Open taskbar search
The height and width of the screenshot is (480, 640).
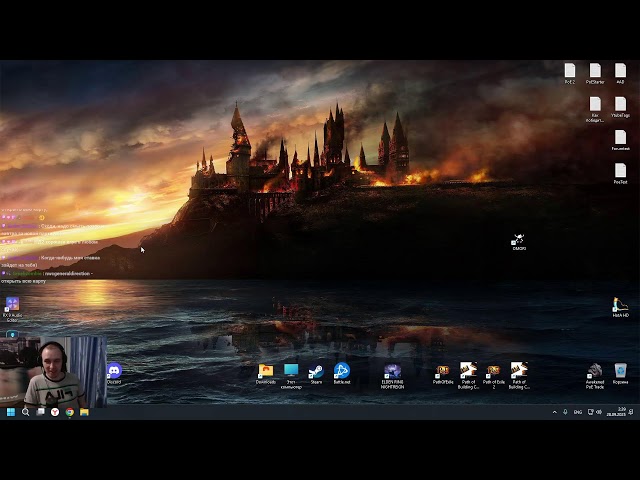click(25, 412)
